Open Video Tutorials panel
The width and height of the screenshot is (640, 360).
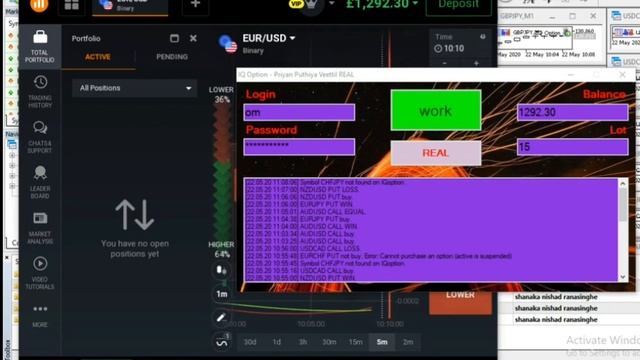pos(40,273)
